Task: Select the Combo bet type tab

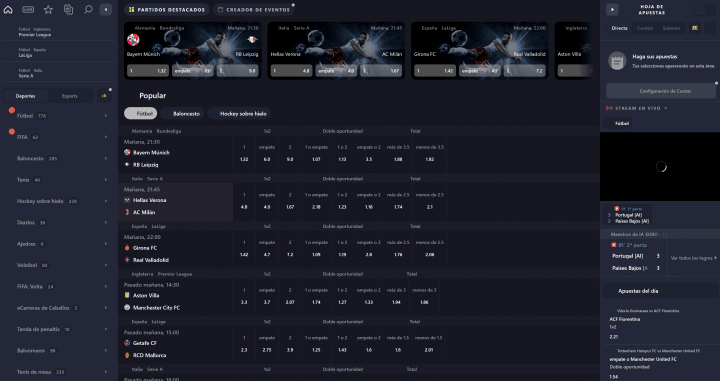Action: coord(645,28)
